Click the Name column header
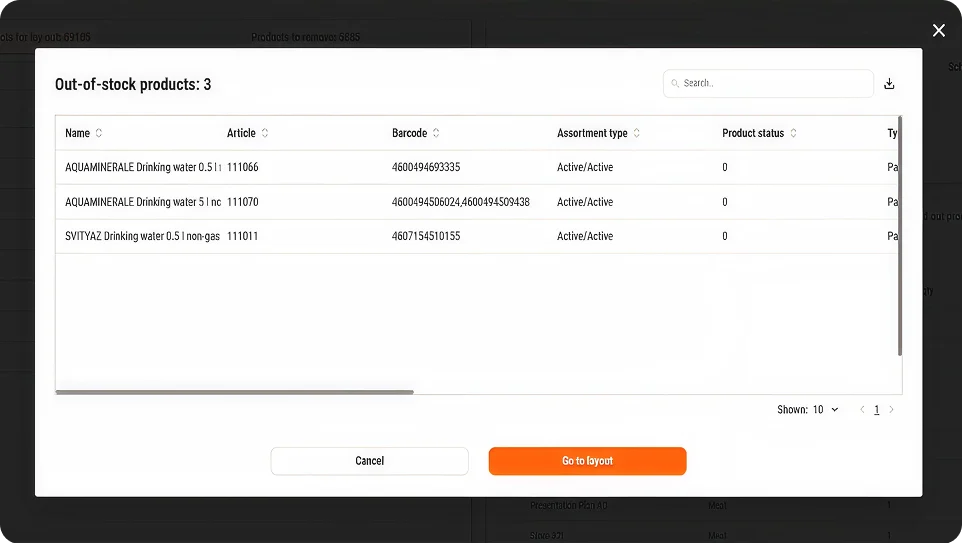This screenshot has height=544, width=962. (x=77, y=133)
